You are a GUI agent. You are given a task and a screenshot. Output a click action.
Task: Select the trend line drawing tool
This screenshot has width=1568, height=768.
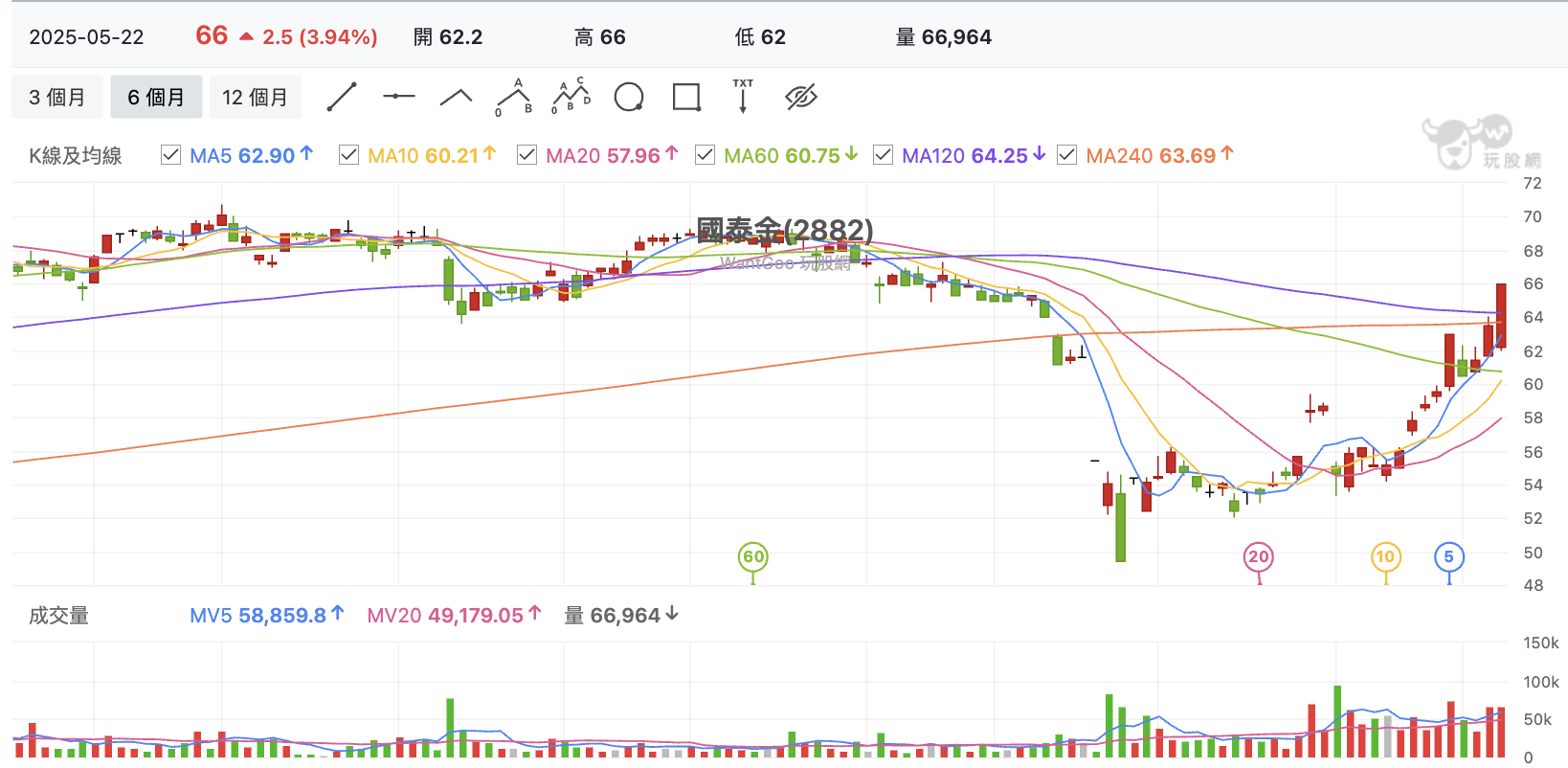(x=342, y=97)
